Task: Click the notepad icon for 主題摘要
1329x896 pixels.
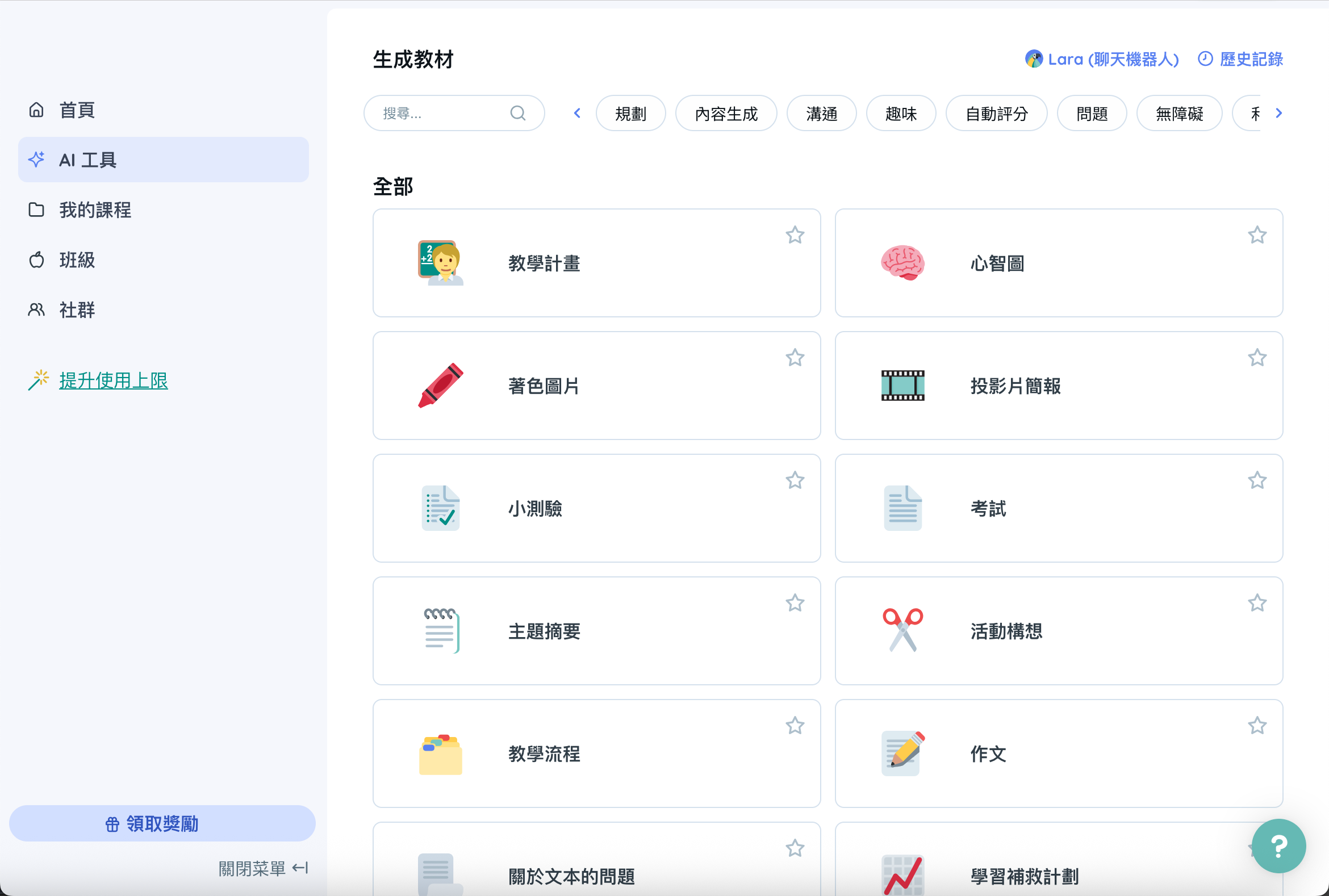Action: click(x=441, y=631)
